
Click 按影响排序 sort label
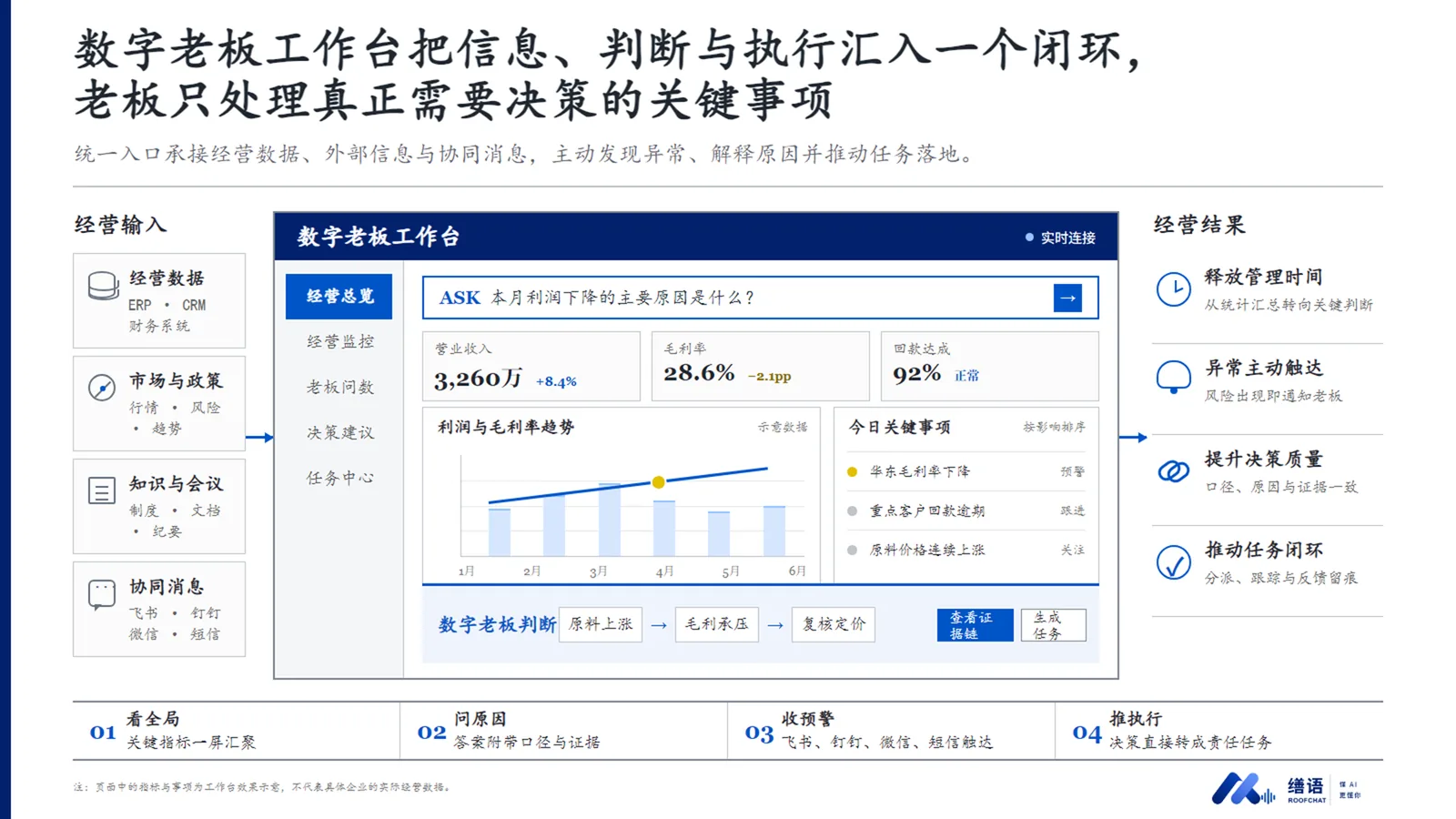(x=1054, y=427)
